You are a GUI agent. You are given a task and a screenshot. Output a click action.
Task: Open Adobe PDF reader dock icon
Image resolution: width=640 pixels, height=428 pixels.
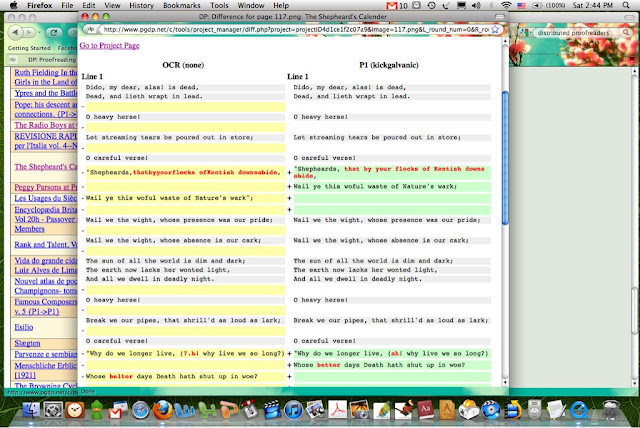point(338,410)
